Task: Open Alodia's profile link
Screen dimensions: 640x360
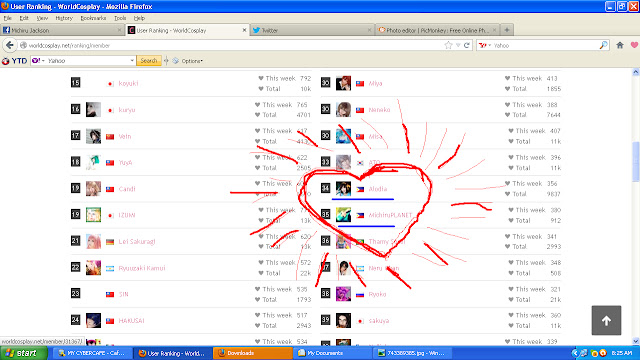Action: tap(378, 189)
